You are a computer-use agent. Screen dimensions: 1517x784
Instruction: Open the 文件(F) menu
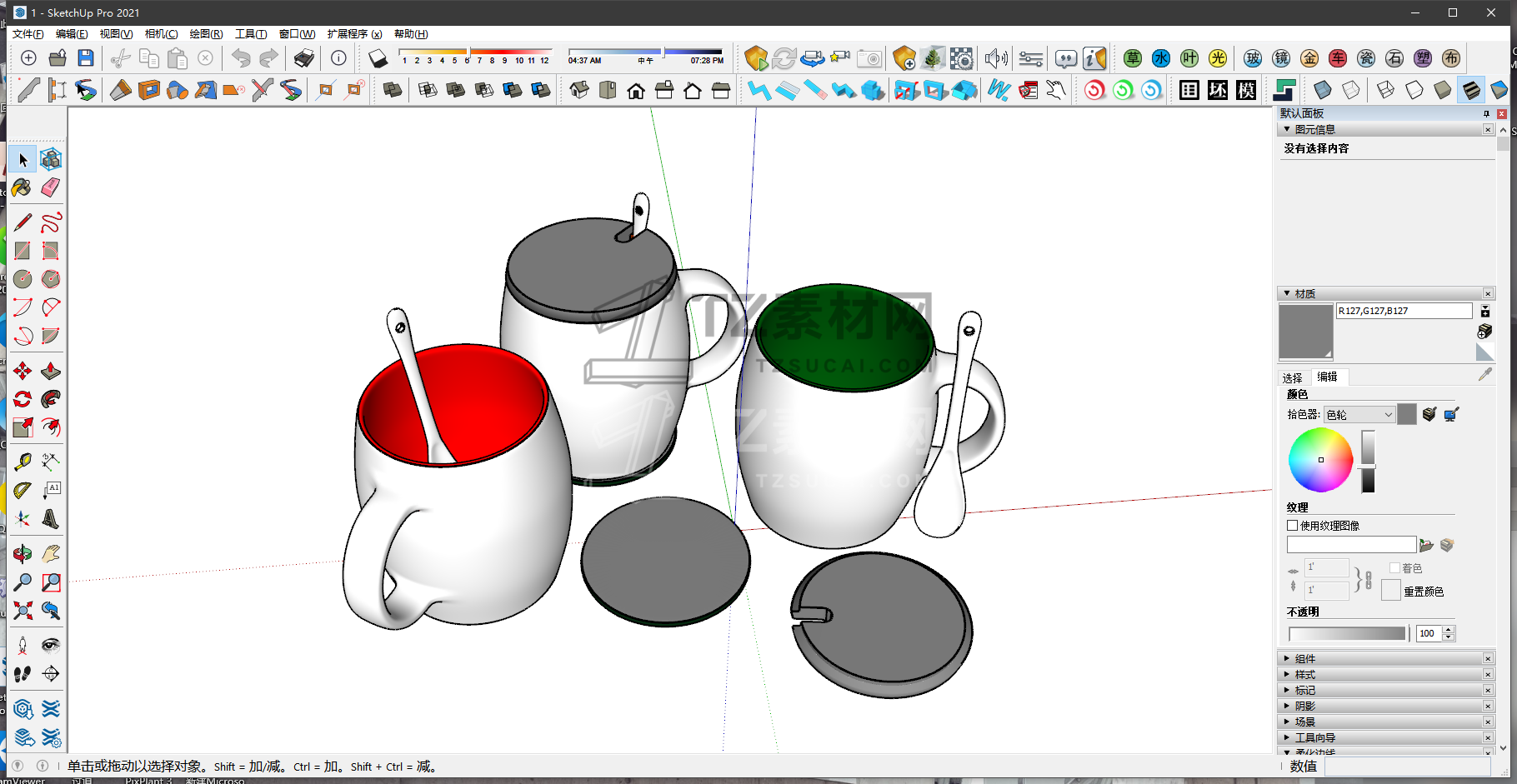(x=28, y=34)
